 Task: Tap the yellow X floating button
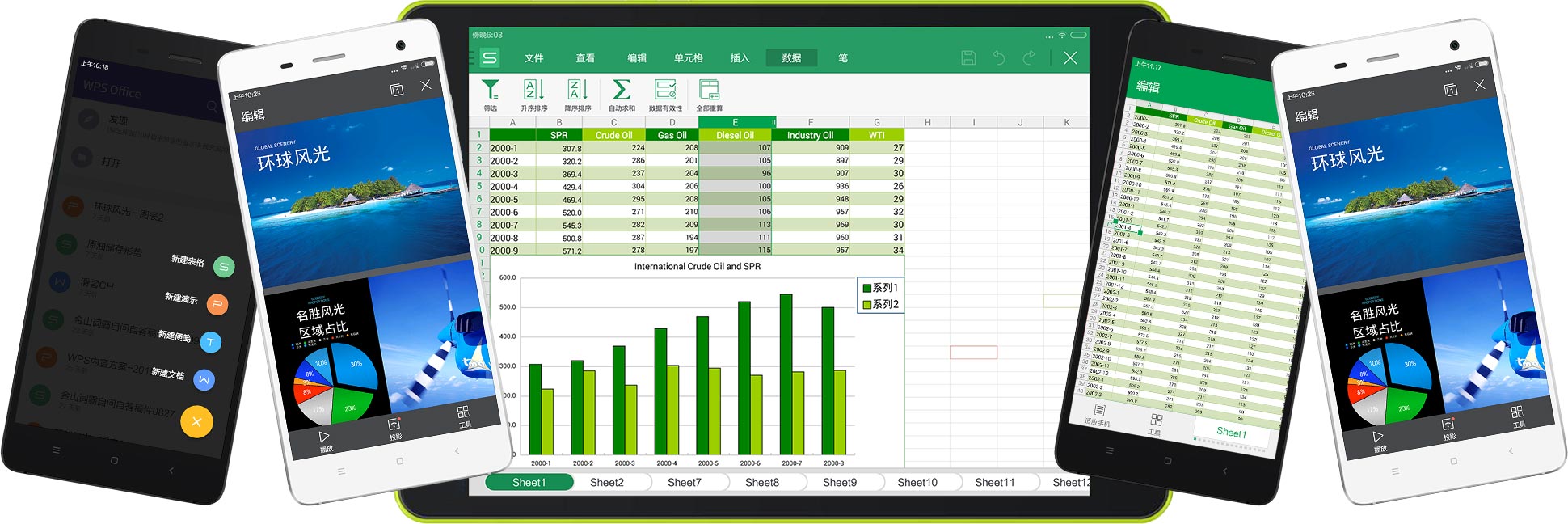click(x=196, y=421)
